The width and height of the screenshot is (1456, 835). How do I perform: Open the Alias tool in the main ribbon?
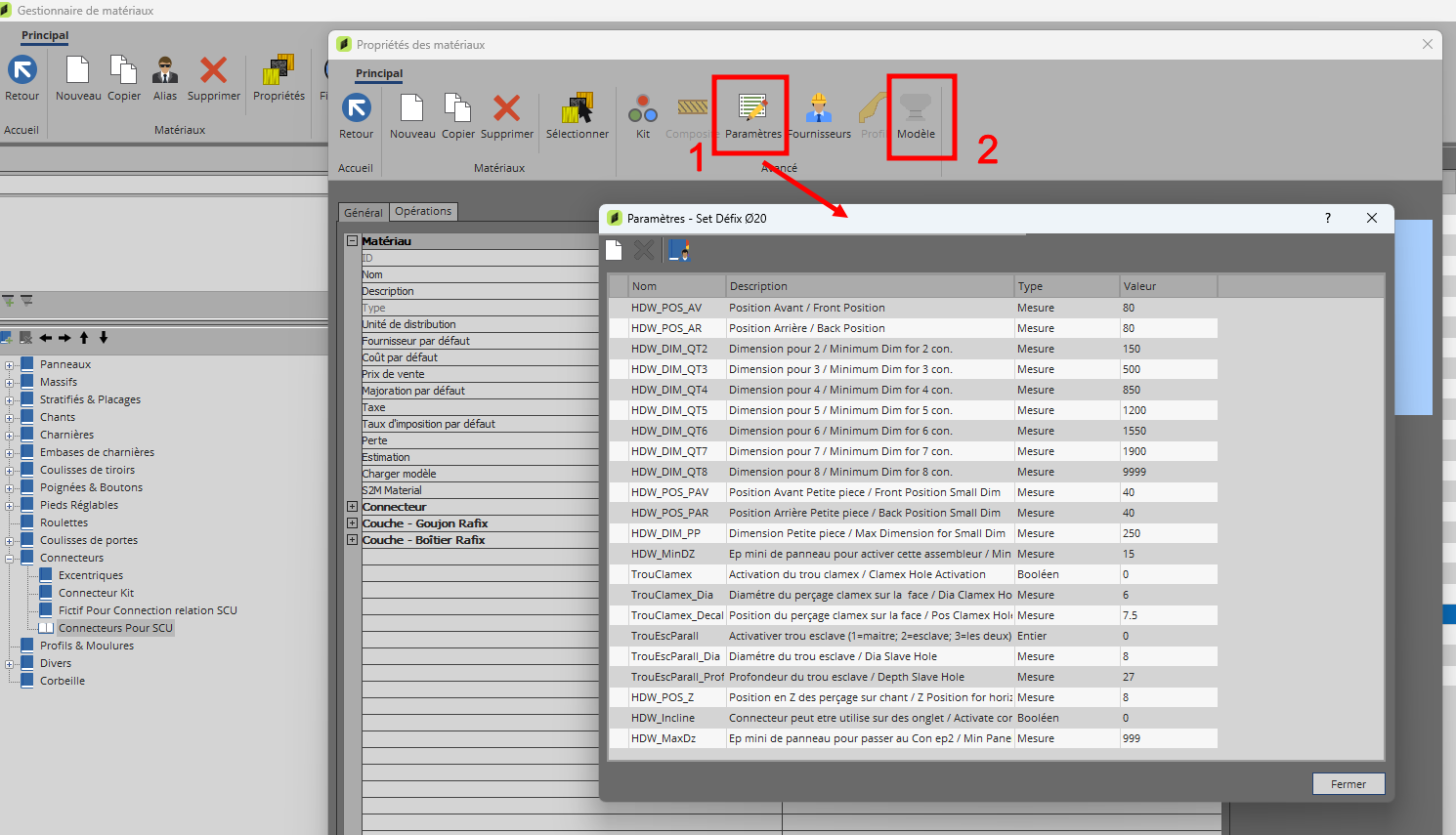pos(165,79)
